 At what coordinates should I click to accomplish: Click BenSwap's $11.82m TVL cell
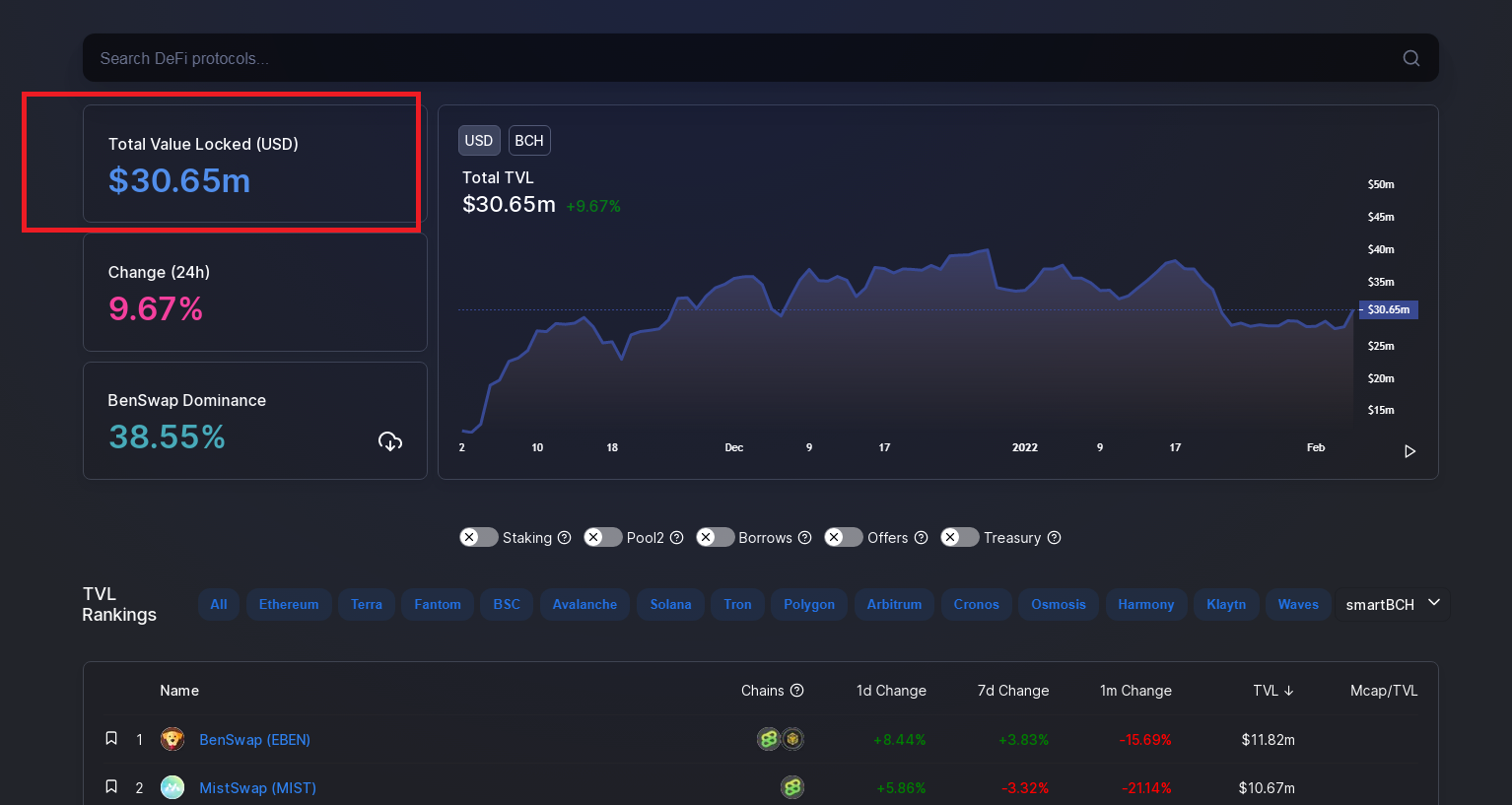pos(1269,739)
